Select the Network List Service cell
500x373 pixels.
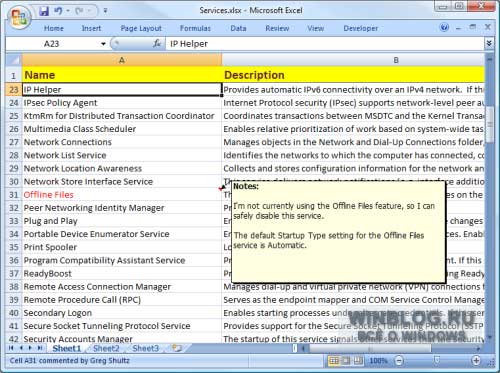point(122,155)
